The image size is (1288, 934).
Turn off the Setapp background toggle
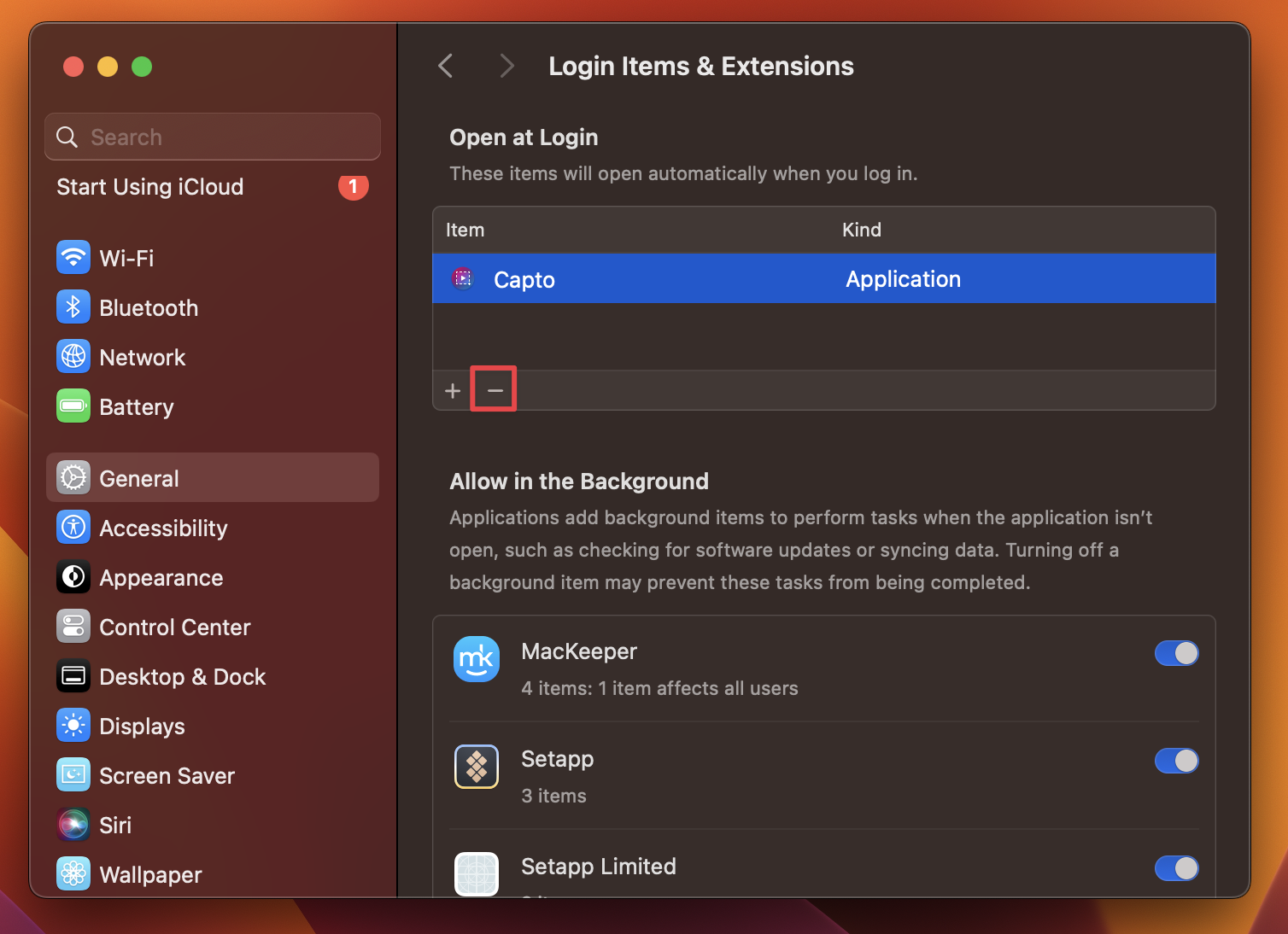(1176, 761)
